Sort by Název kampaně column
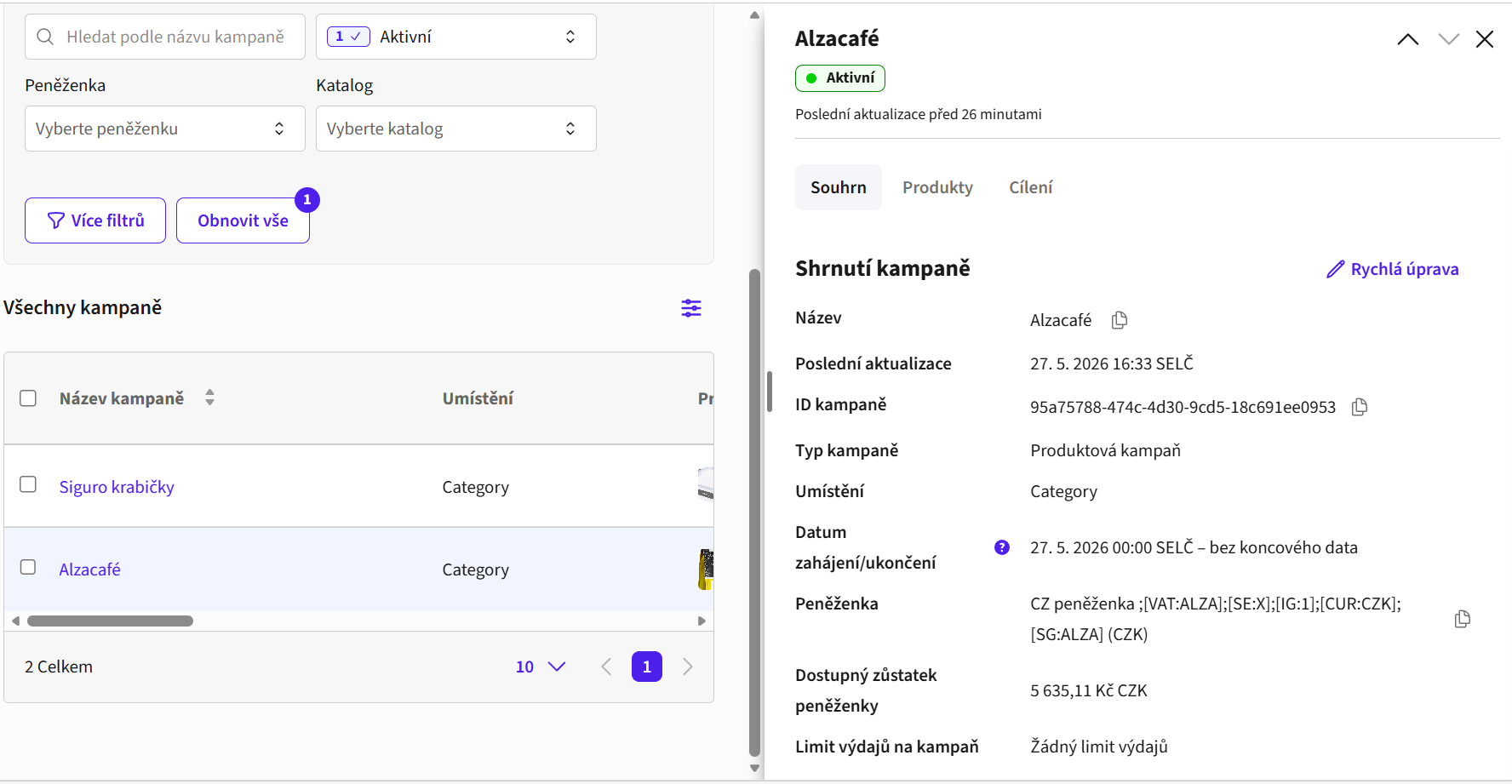The height and width of the screenshot is (784, 1512). pos(209,398)
